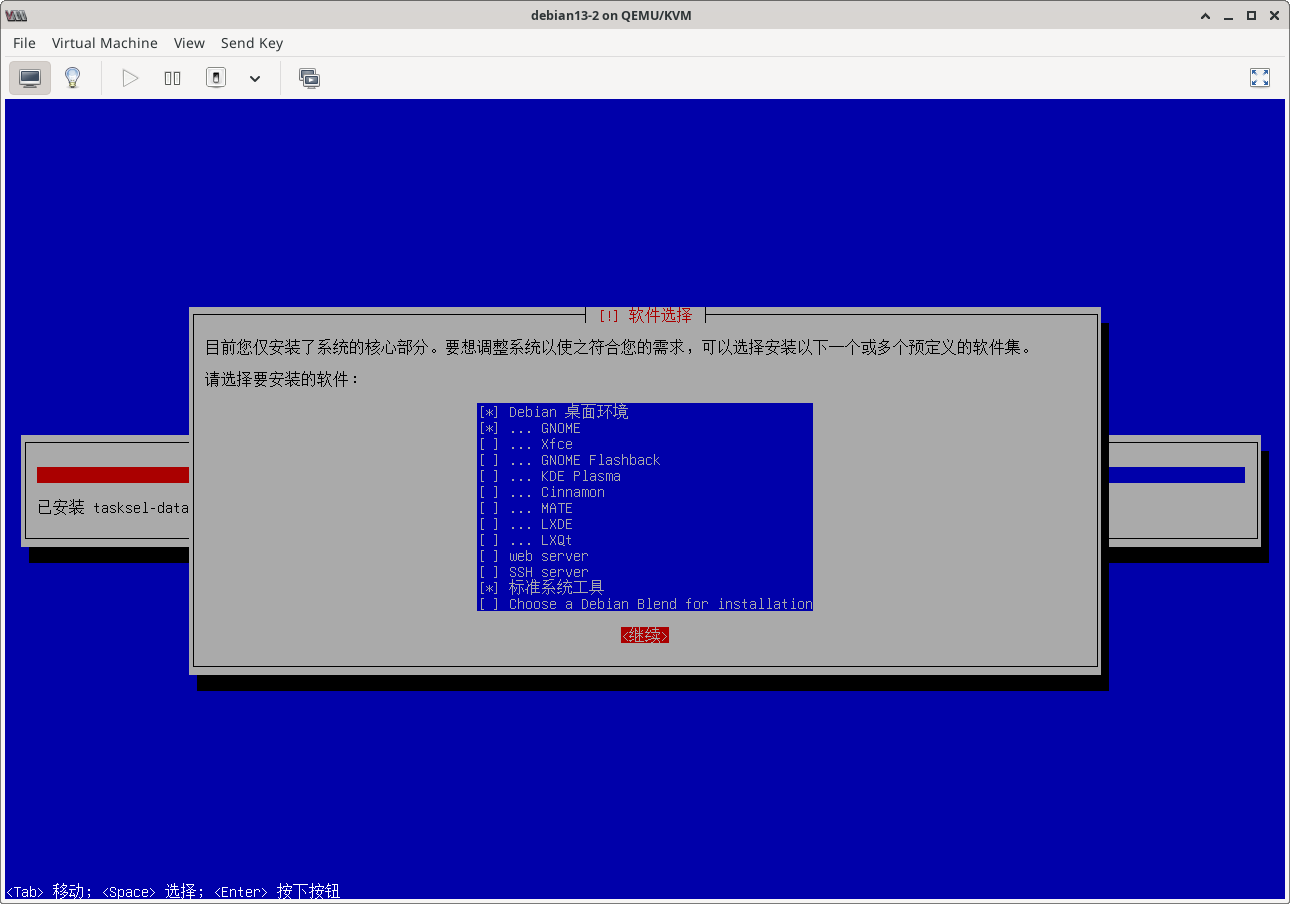Close the debian13-2 VM window

click(x=1274, y=16)
